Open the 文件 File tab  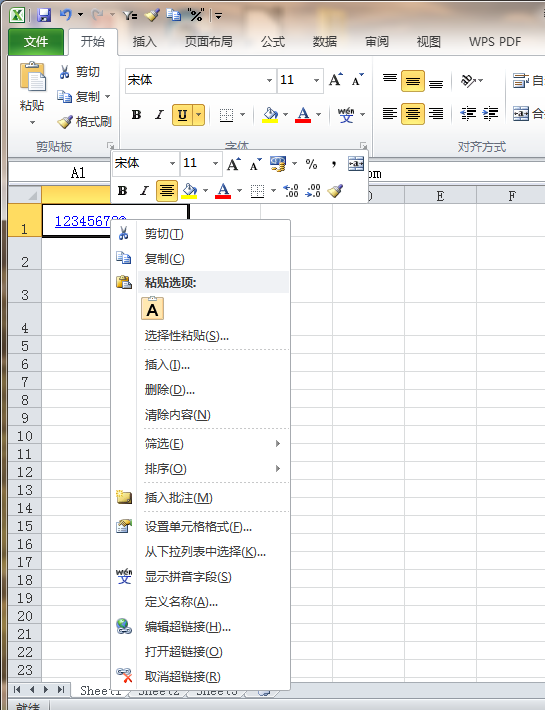[x=36, y=42]
